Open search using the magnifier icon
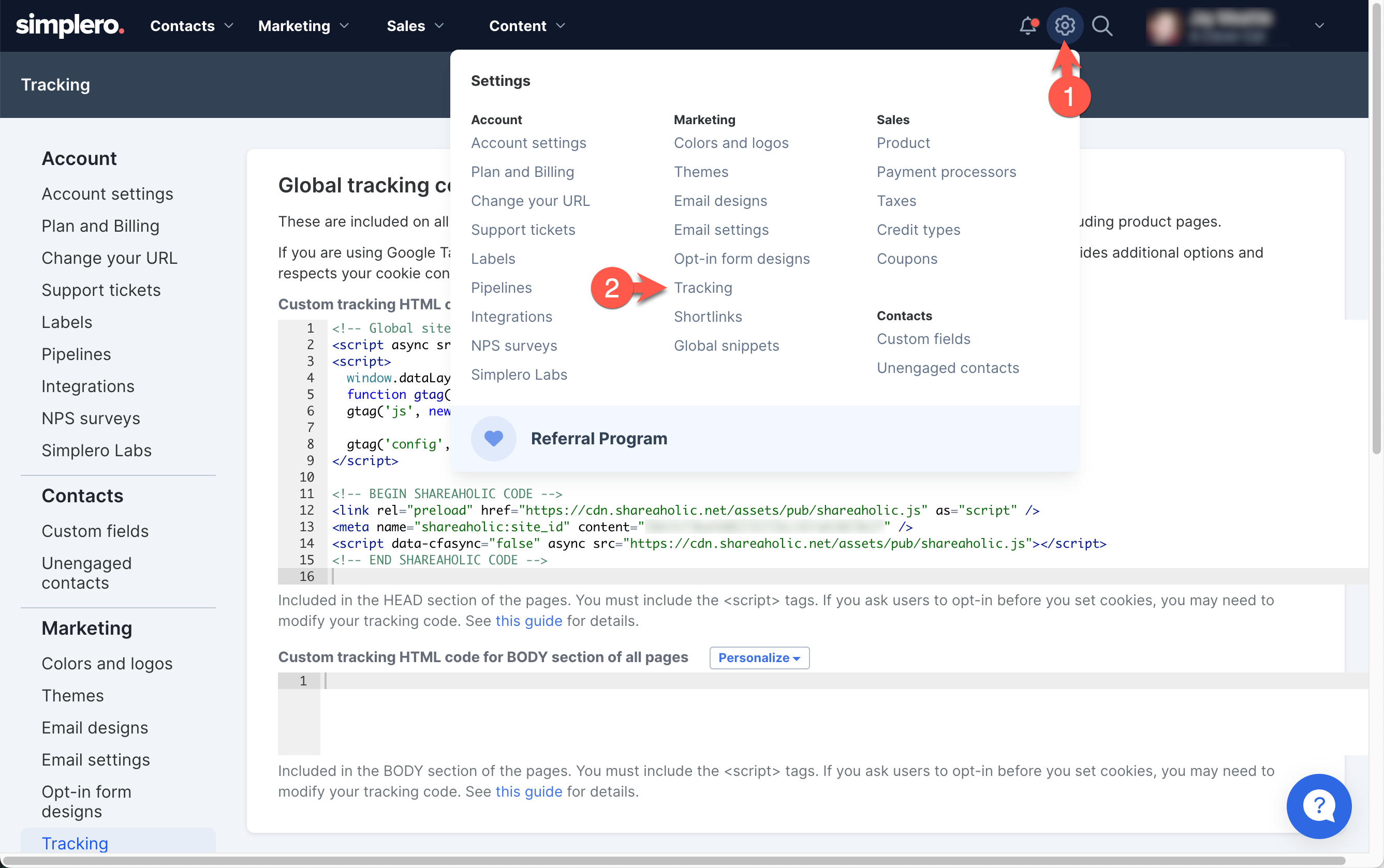 point(1102,25)
